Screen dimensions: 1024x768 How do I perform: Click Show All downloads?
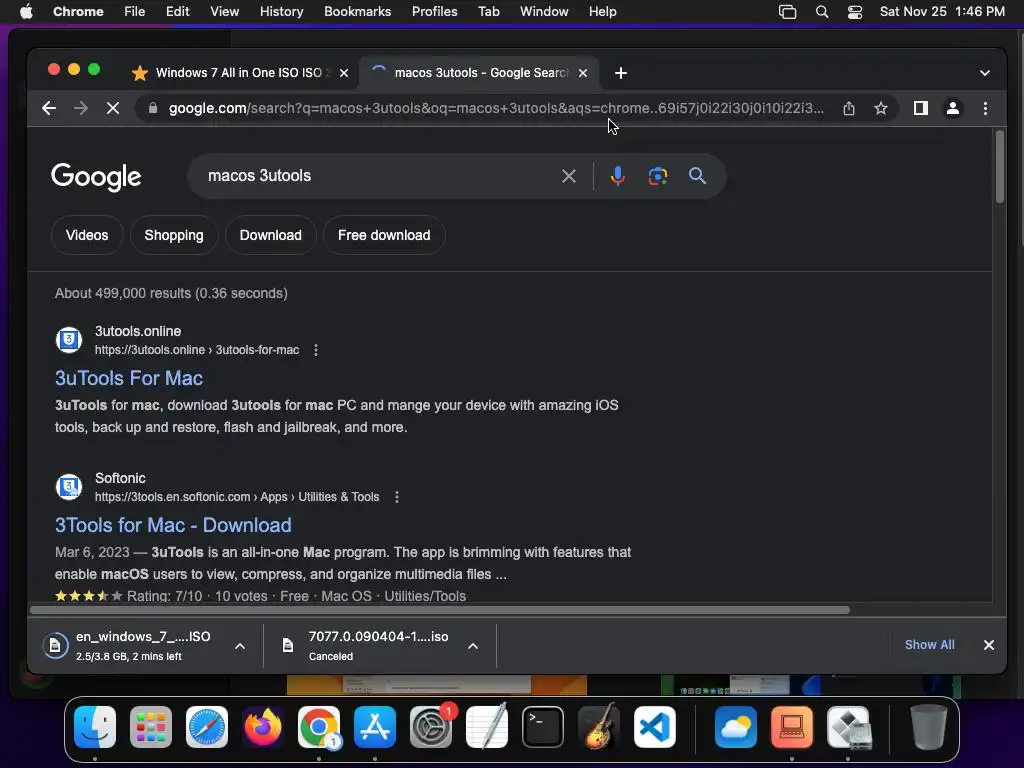pos(929,645)
